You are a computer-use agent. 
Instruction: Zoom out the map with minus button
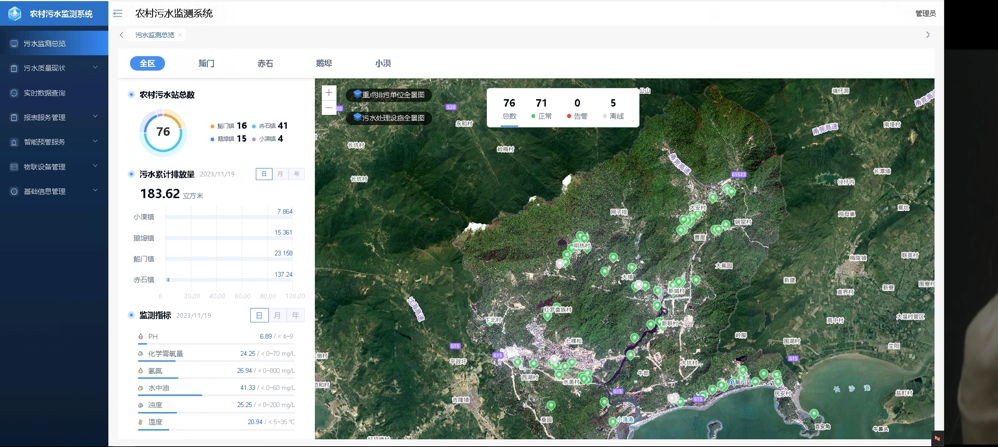click(329, 108)
